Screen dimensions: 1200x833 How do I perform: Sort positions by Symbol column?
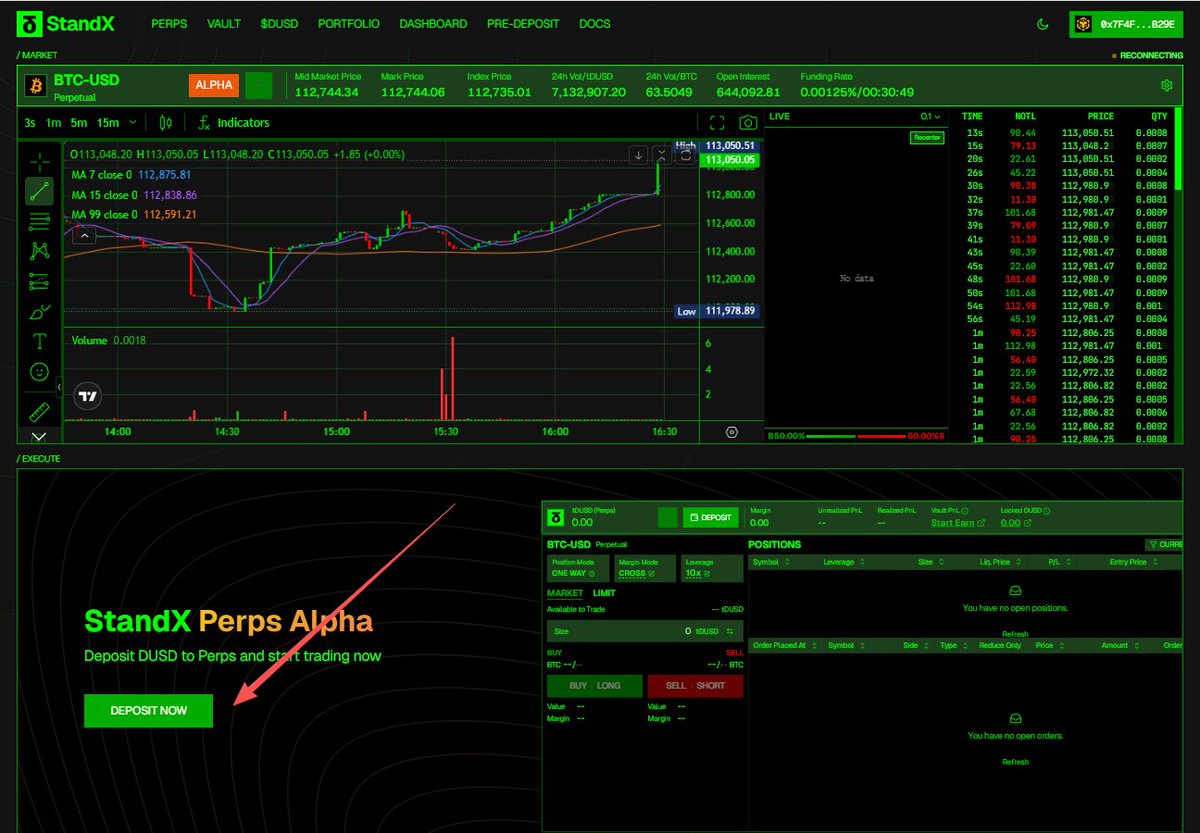point(770,562)
